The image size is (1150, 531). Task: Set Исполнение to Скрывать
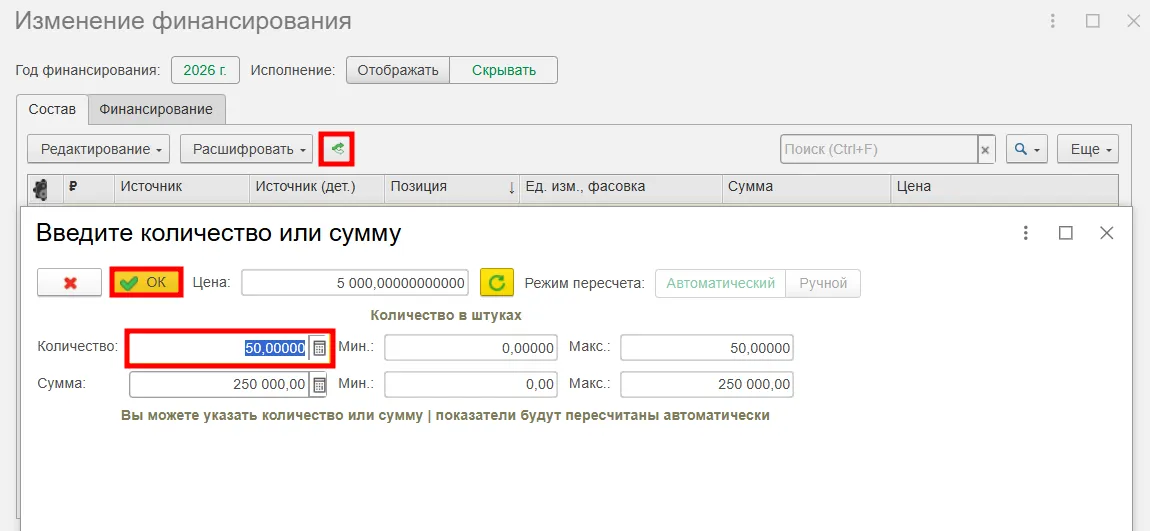[x=504, y=70]
